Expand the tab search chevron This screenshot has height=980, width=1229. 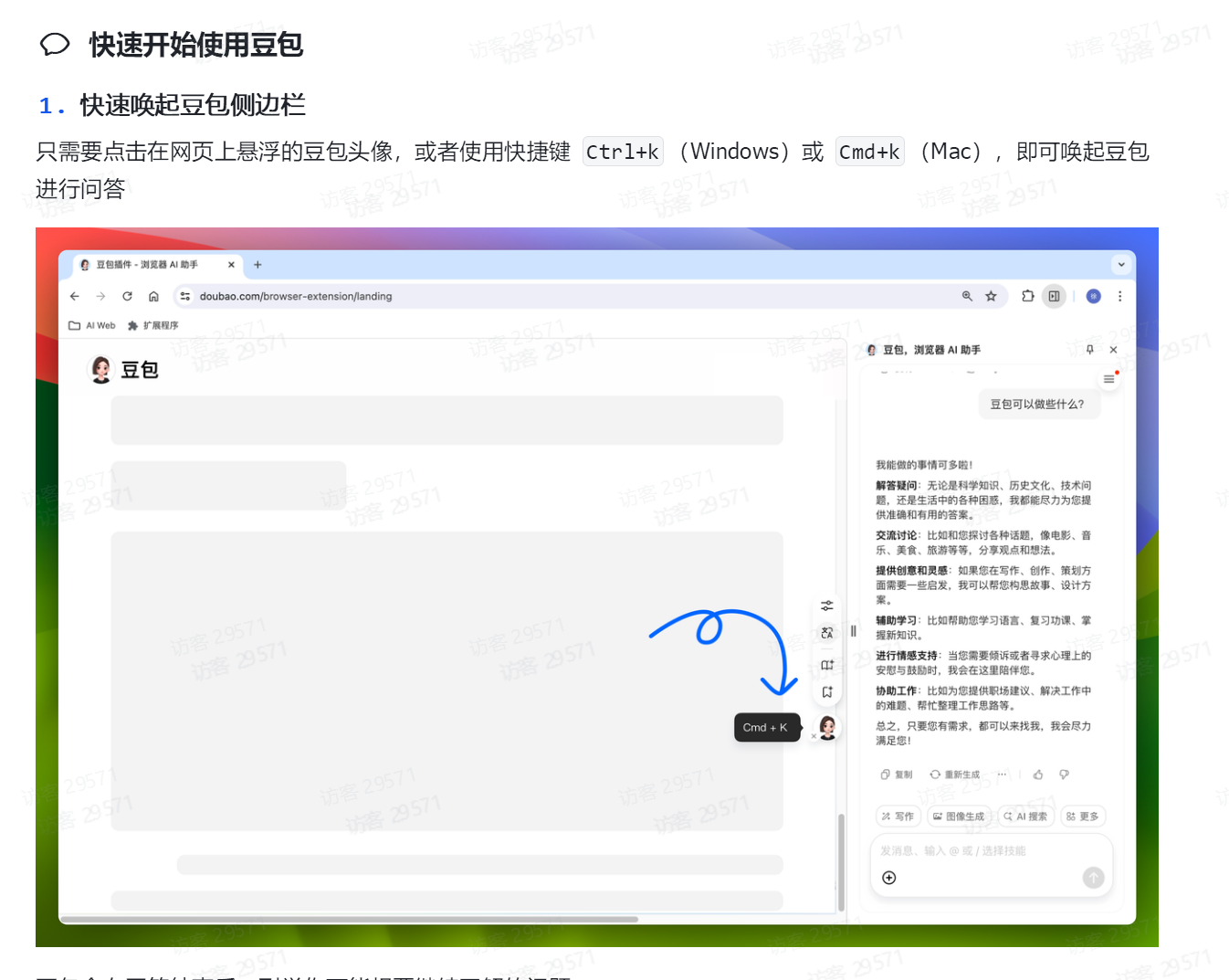1120,265
